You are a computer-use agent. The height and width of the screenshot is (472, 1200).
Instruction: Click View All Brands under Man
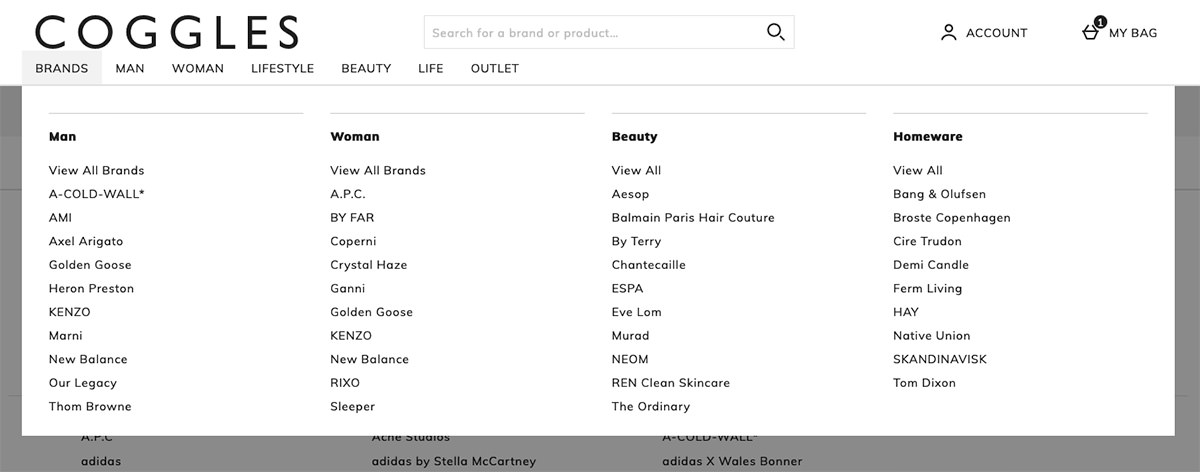click(96, 170)
